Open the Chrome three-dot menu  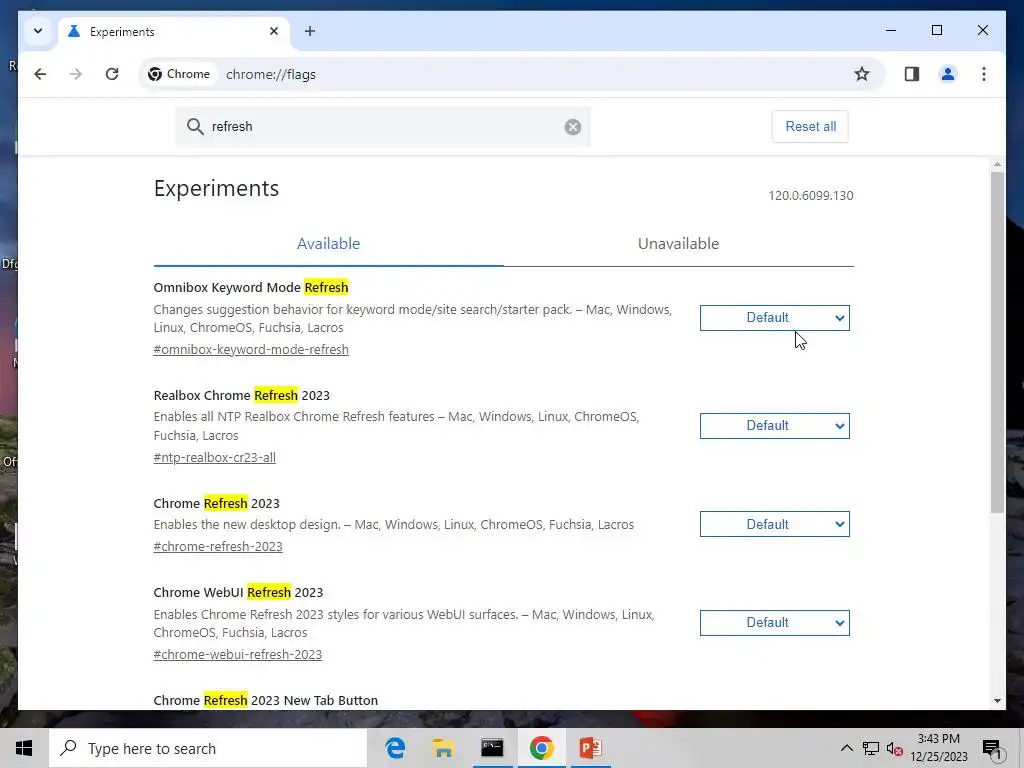coord(984,74)
